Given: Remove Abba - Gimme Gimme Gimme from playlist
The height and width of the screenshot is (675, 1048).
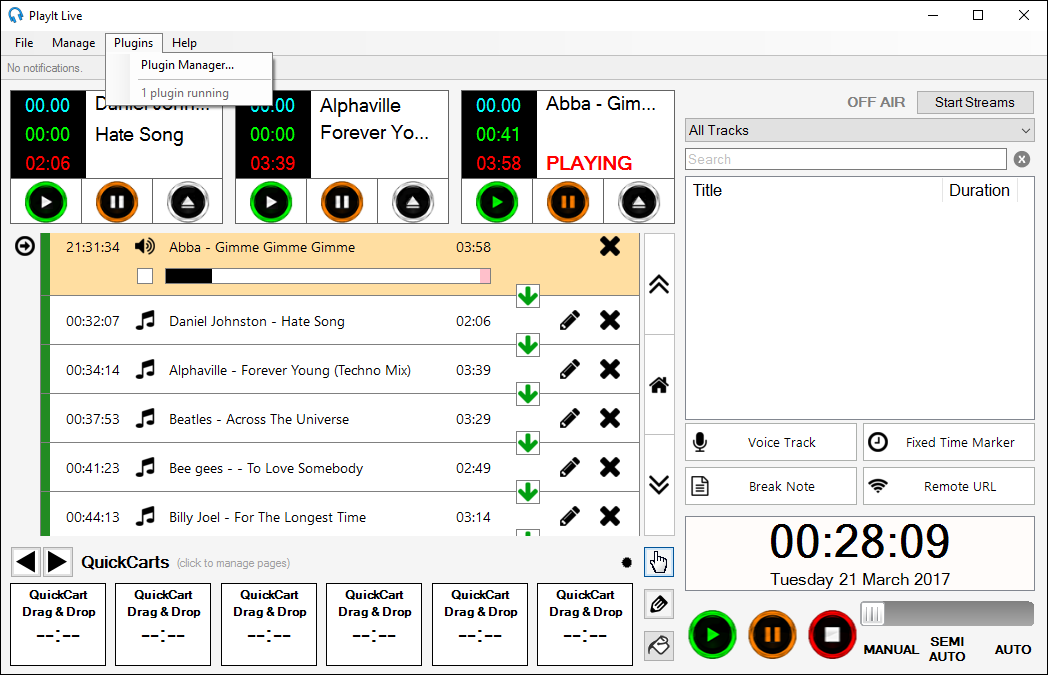Looking at the screenshot, I should click(610, 247).
